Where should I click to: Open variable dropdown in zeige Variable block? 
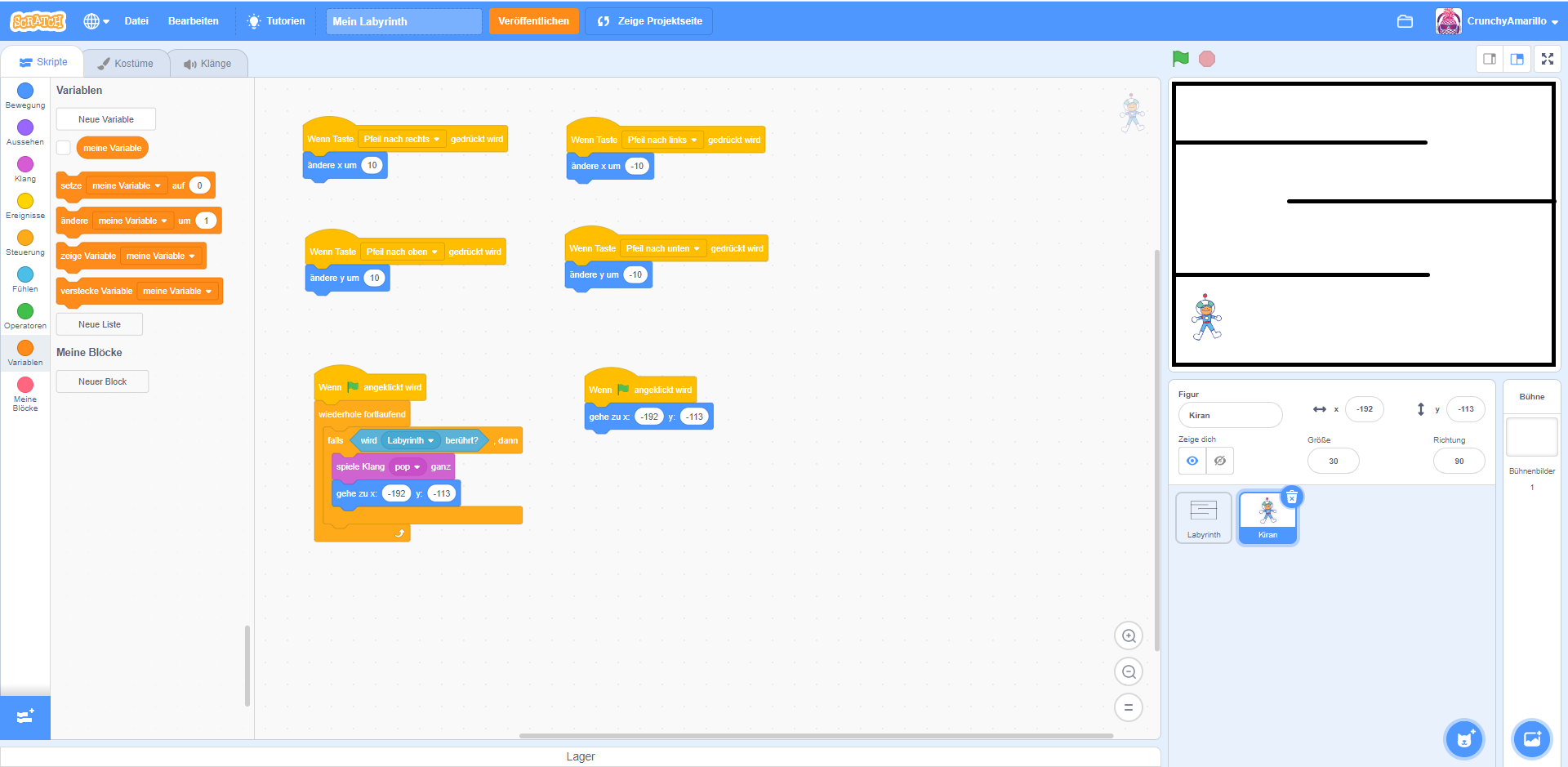(x=161, y=256)
